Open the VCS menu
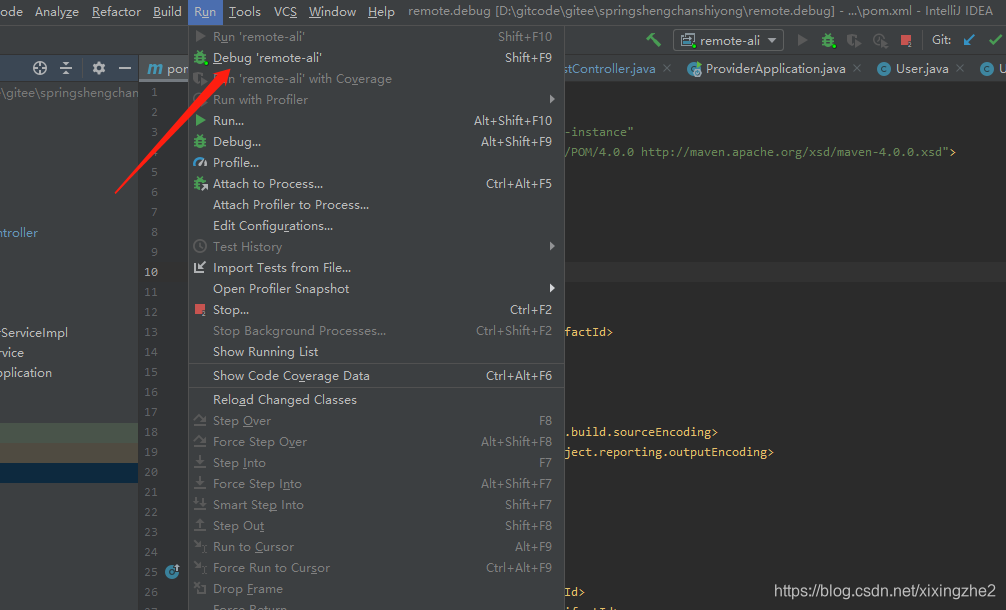This screenshot has width=1006, height=610. coord(285,12)
